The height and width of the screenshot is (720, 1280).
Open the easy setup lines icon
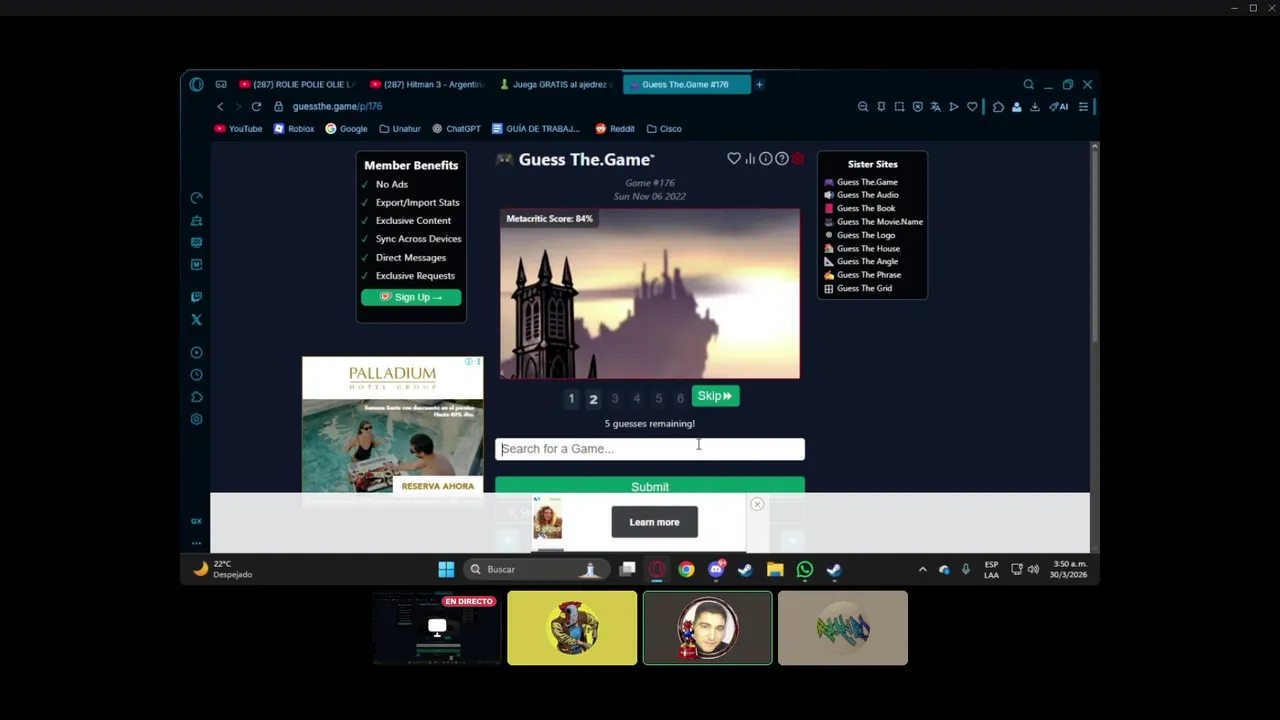click(x=1083, y=107)
